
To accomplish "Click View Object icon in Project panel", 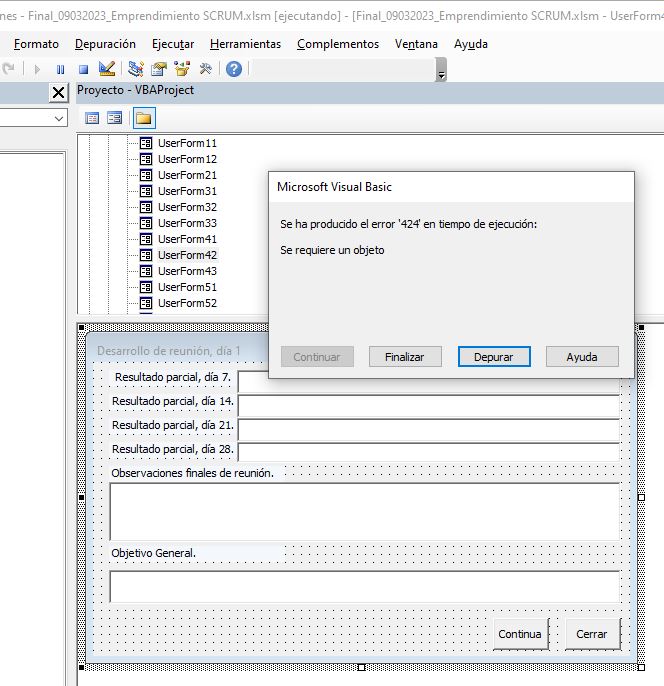I will (x=115, y=118).
